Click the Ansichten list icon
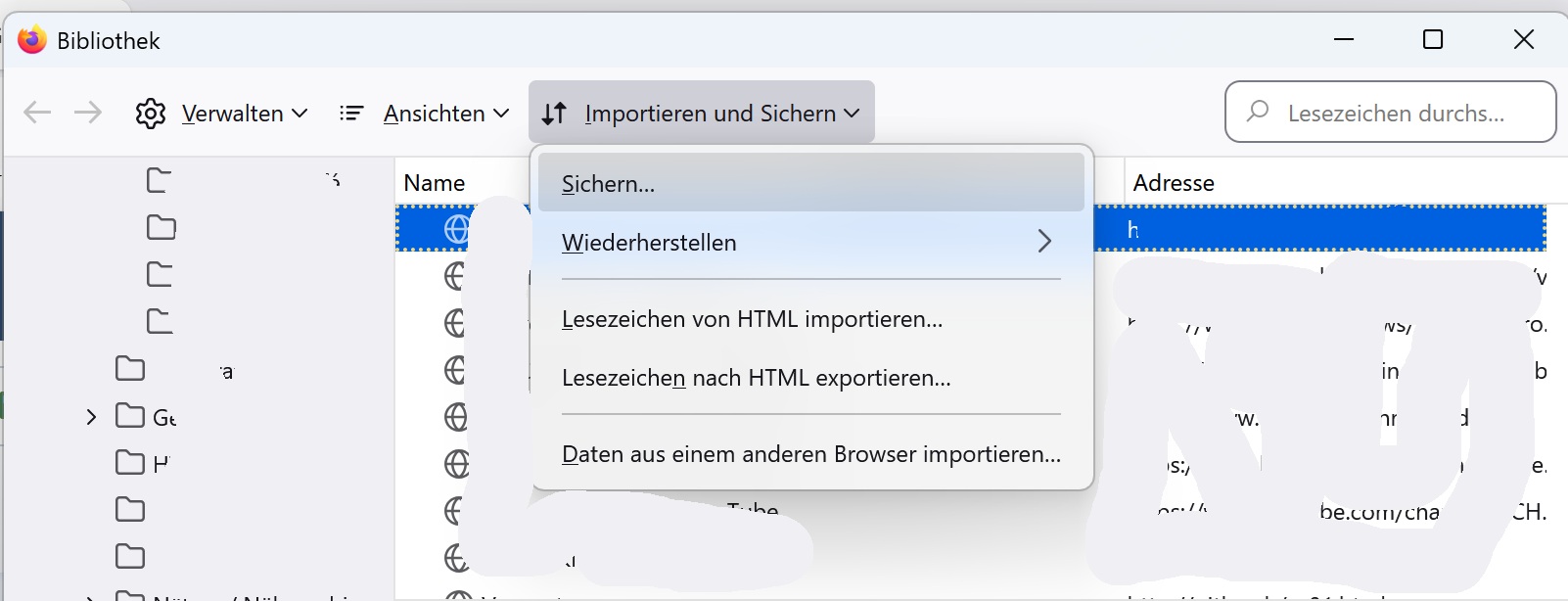The width and height of the screenshot is (1568, 601). pos(351,114)
